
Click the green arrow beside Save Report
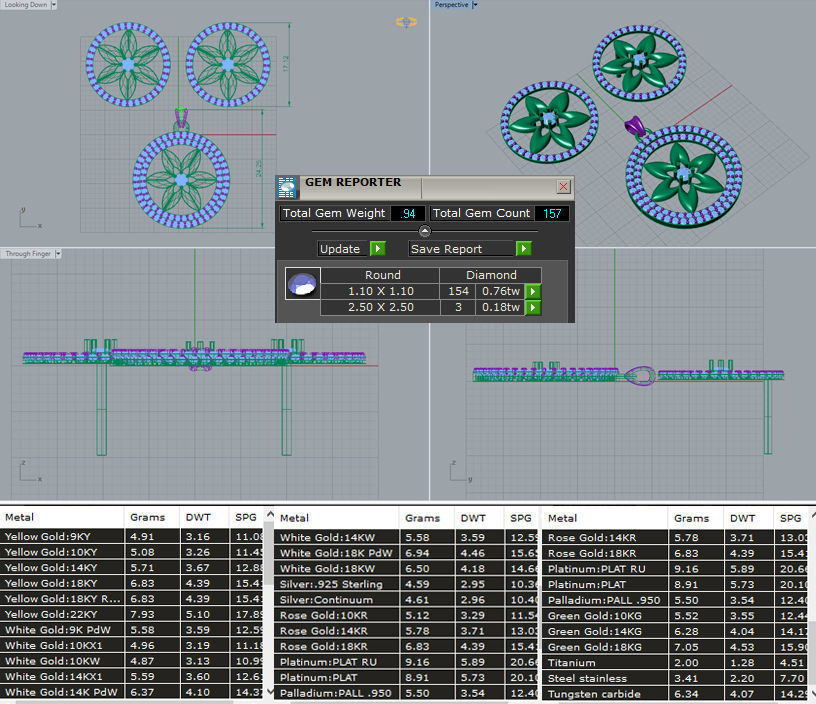(x=524, y=249)
